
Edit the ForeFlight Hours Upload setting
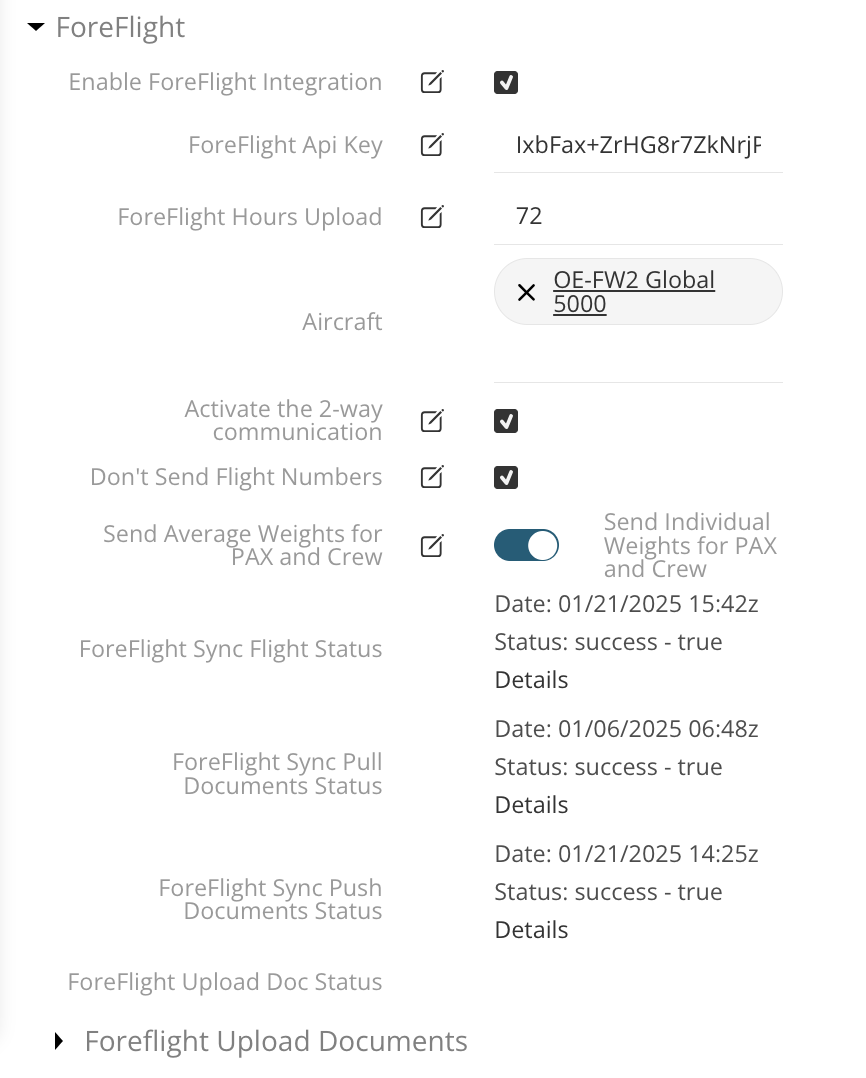(x=431, y=216)
